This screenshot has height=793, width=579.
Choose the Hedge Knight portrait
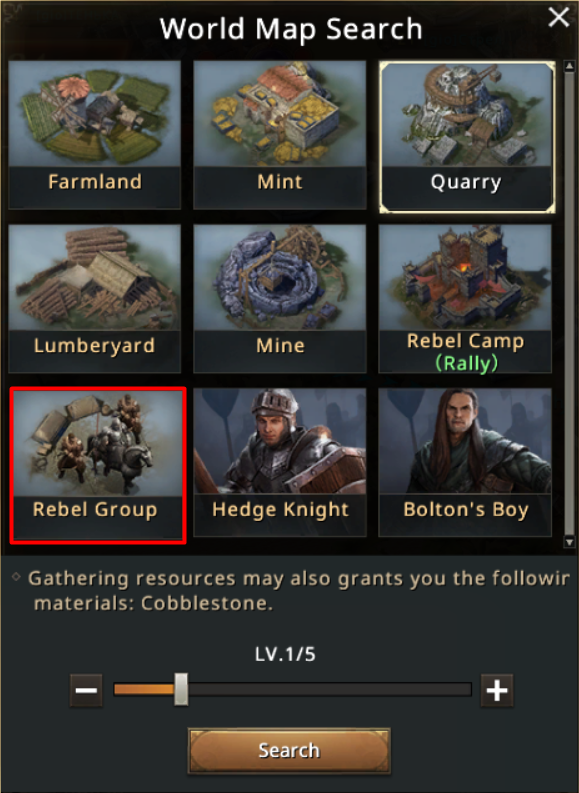(x=280, y=462)
